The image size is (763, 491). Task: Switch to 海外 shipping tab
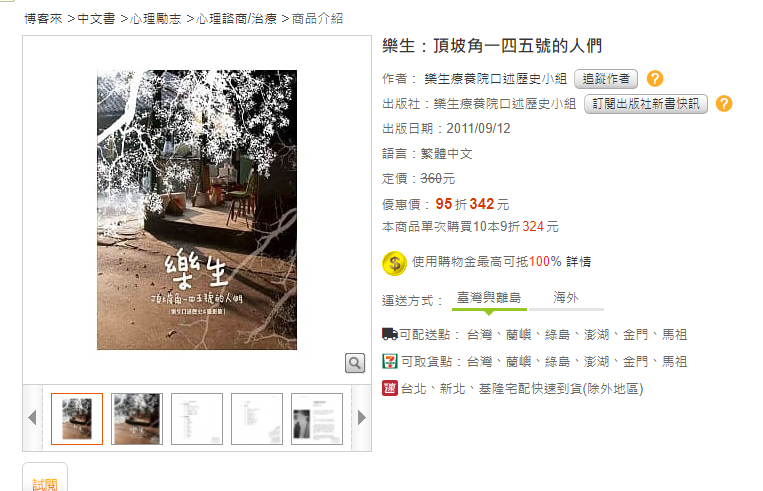click(566, 298)
